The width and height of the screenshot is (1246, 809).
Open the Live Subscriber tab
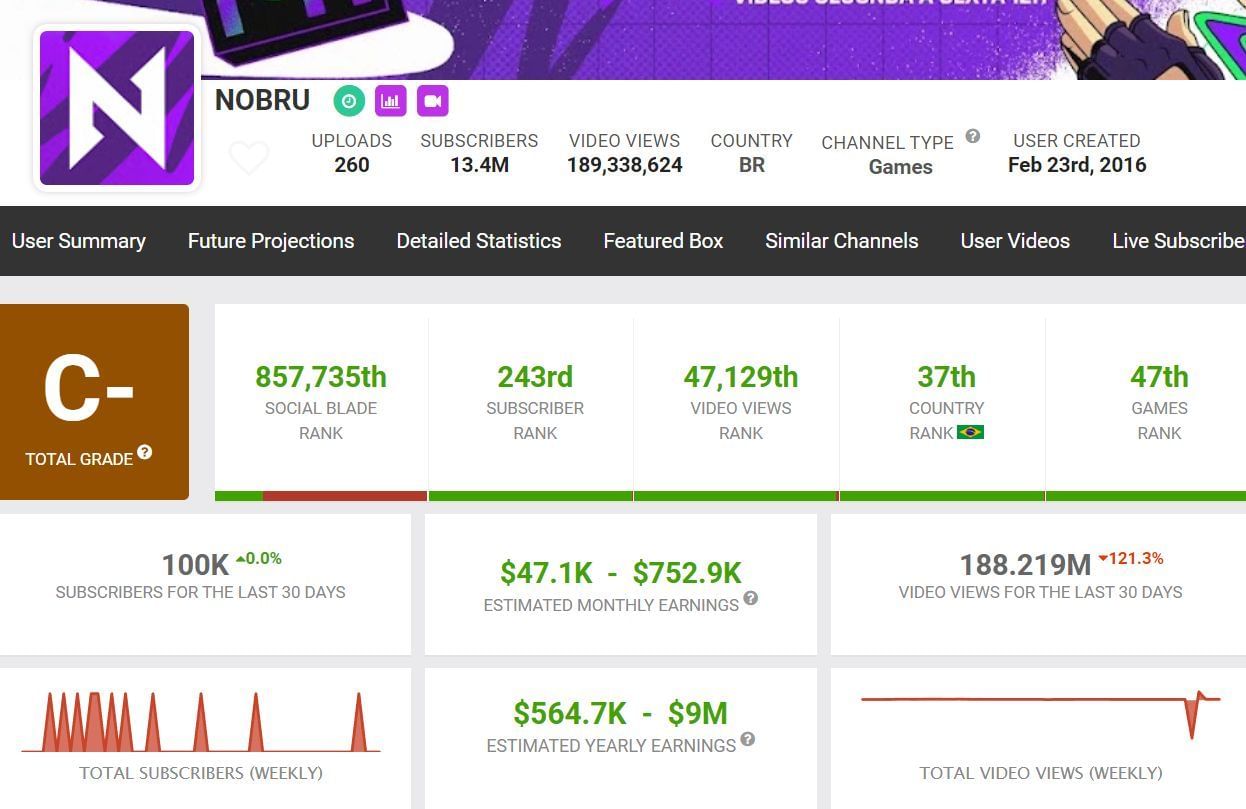click(x=1178, y=241)
